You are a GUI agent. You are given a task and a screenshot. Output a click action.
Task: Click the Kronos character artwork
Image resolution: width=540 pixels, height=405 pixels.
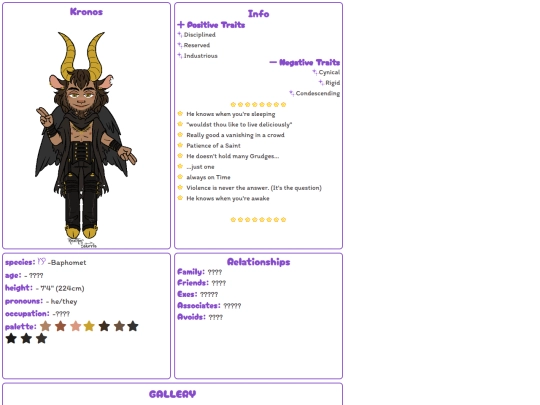point(86,135)
